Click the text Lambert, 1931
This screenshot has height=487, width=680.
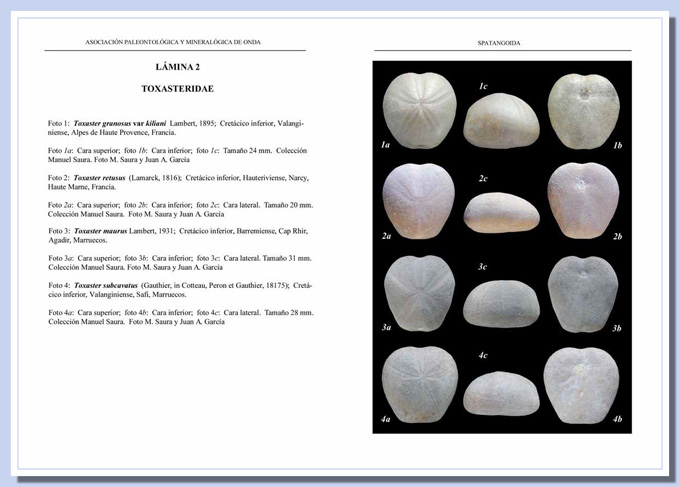tap(152, 231)
